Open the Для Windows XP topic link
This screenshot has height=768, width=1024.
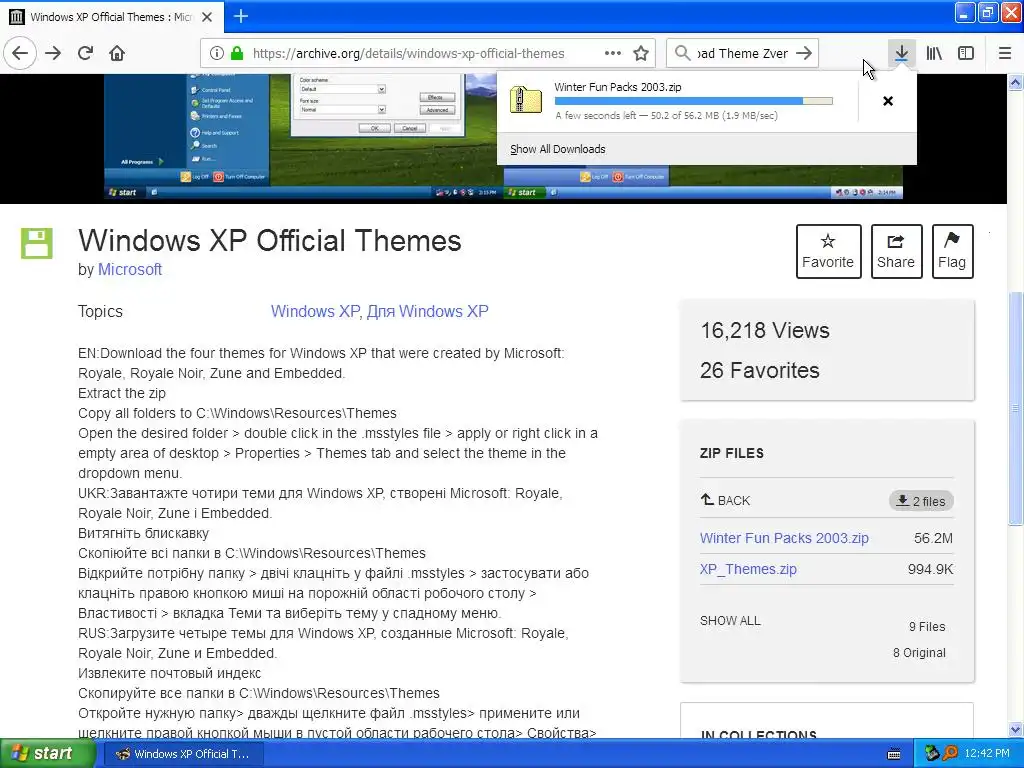[x=428, y=312]
